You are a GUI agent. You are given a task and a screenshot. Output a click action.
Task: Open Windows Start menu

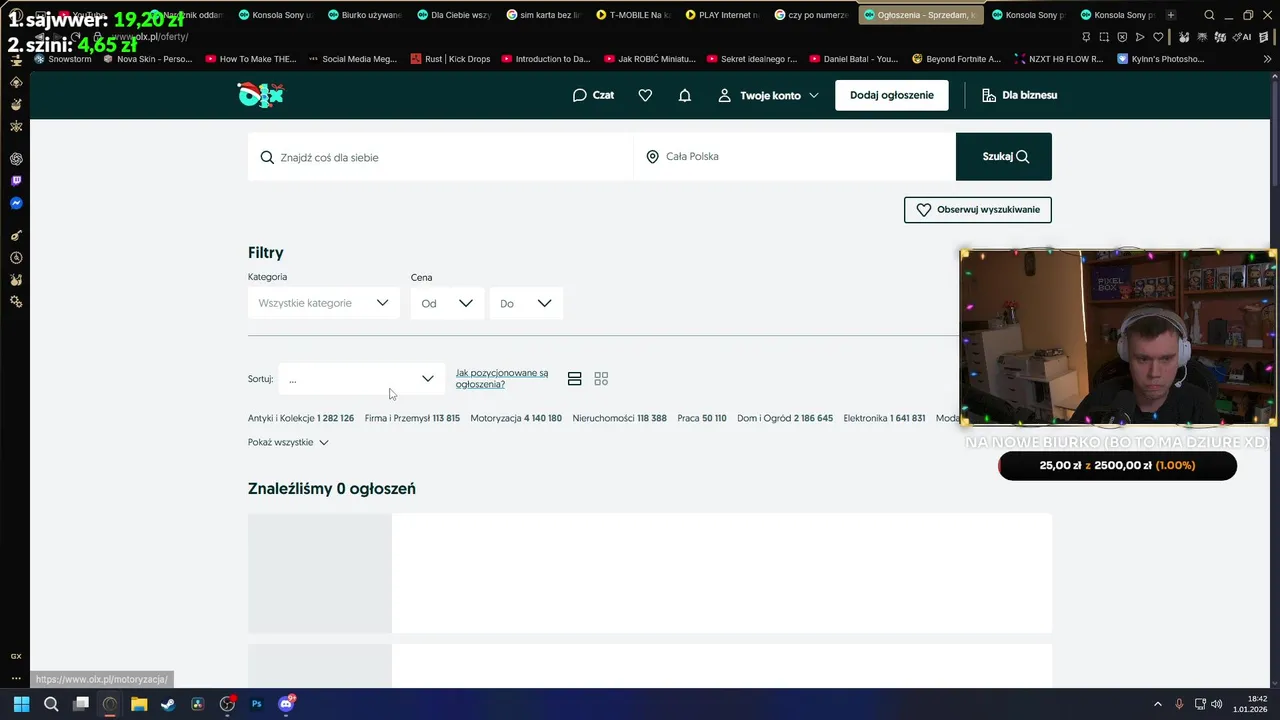21,704
